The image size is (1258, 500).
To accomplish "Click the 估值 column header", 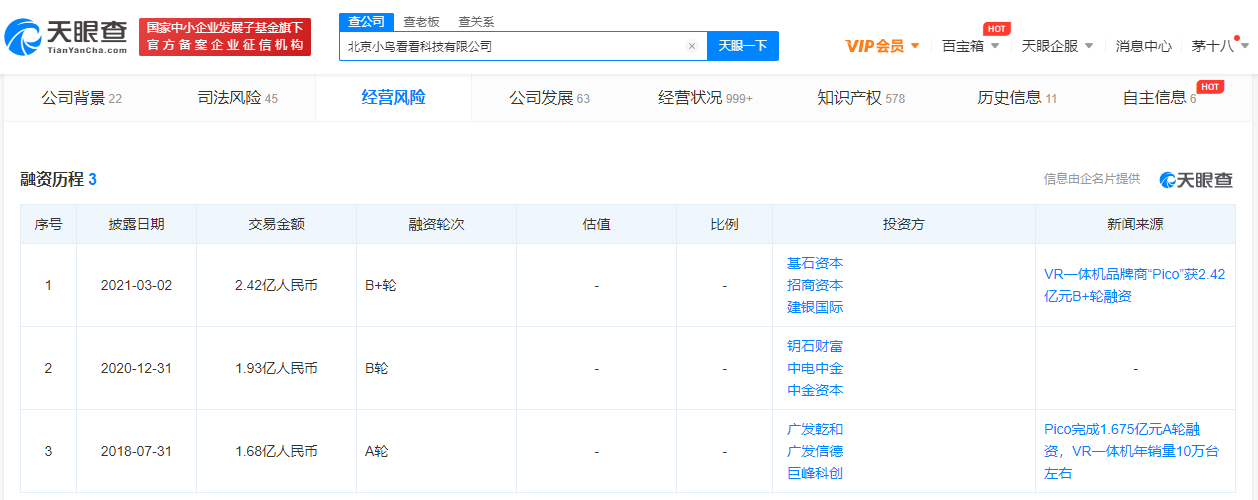I will tap(596, 225).
